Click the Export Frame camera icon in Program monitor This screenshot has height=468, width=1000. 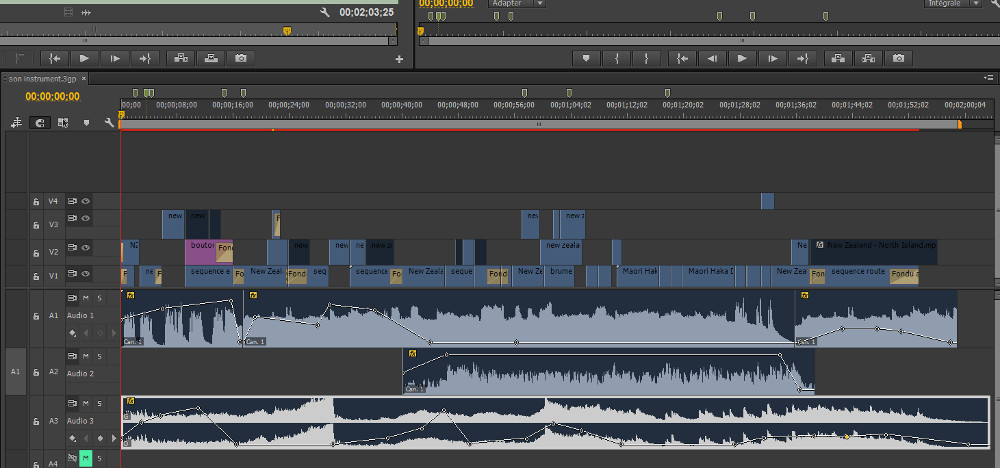pos(899,58)
